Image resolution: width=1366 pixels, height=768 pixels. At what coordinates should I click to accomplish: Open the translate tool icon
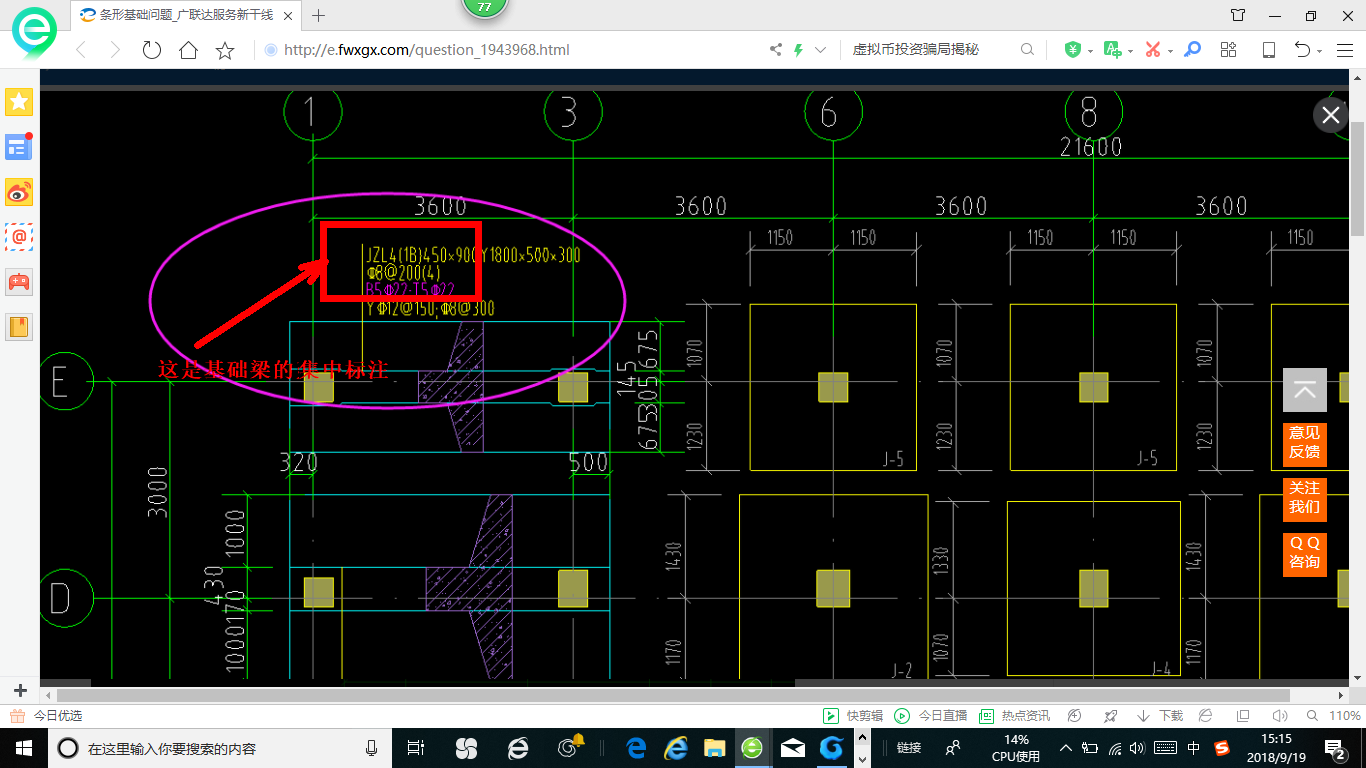pos(1112,50)
